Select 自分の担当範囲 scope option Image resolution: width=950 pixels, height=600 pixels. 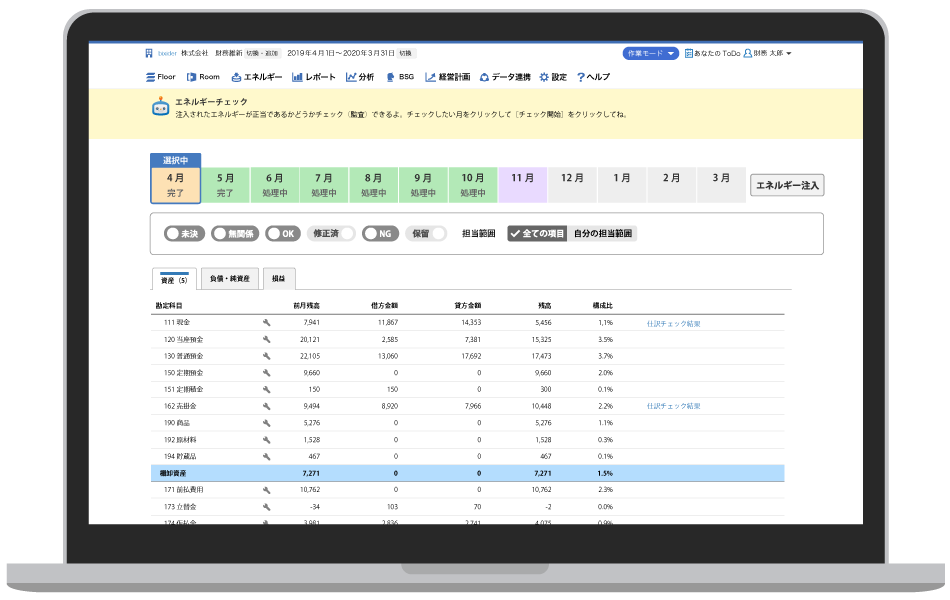click(602, 233)
